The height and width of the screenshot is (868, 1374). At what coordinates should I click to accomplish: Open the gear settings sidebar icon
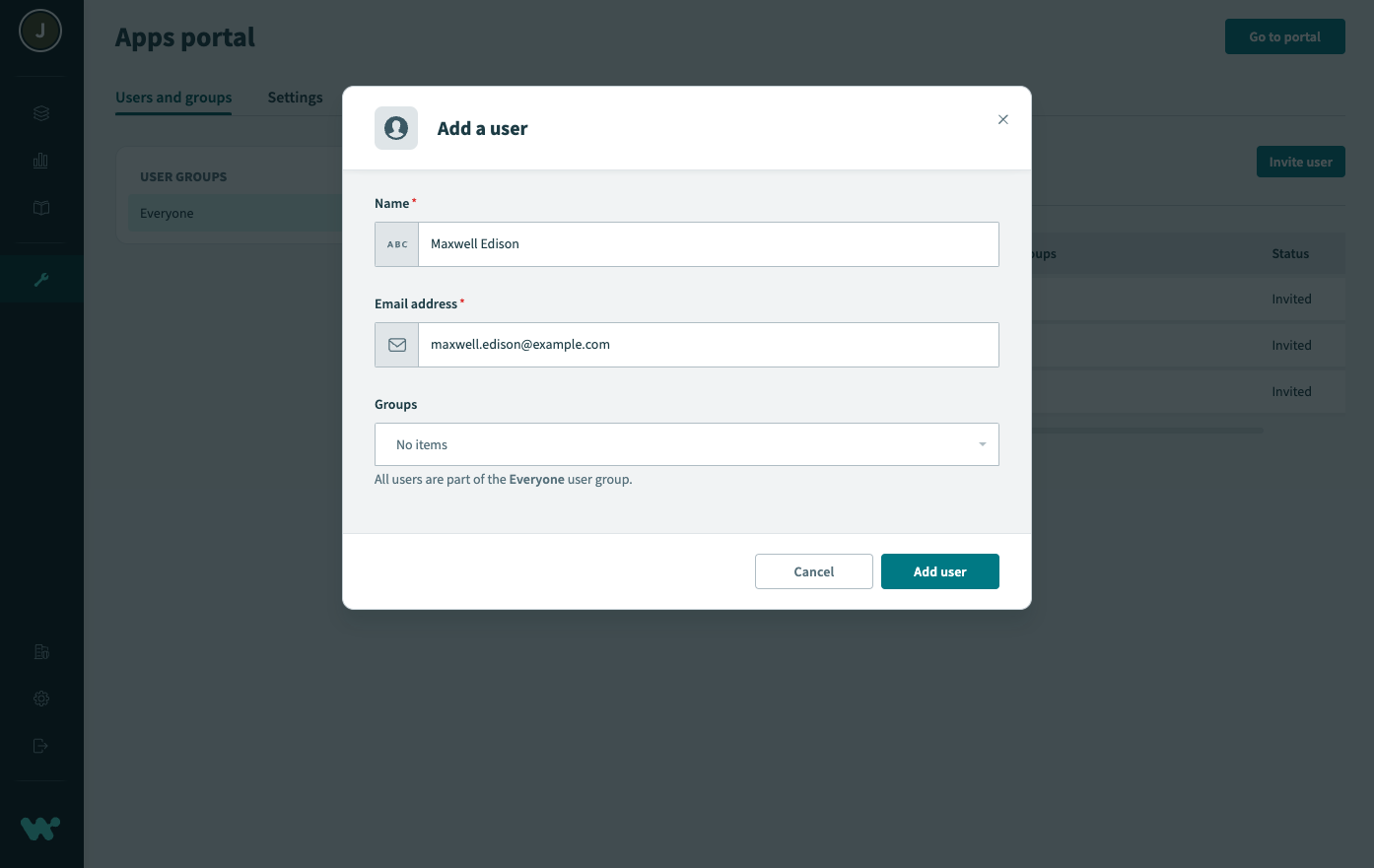pos(41,699)
